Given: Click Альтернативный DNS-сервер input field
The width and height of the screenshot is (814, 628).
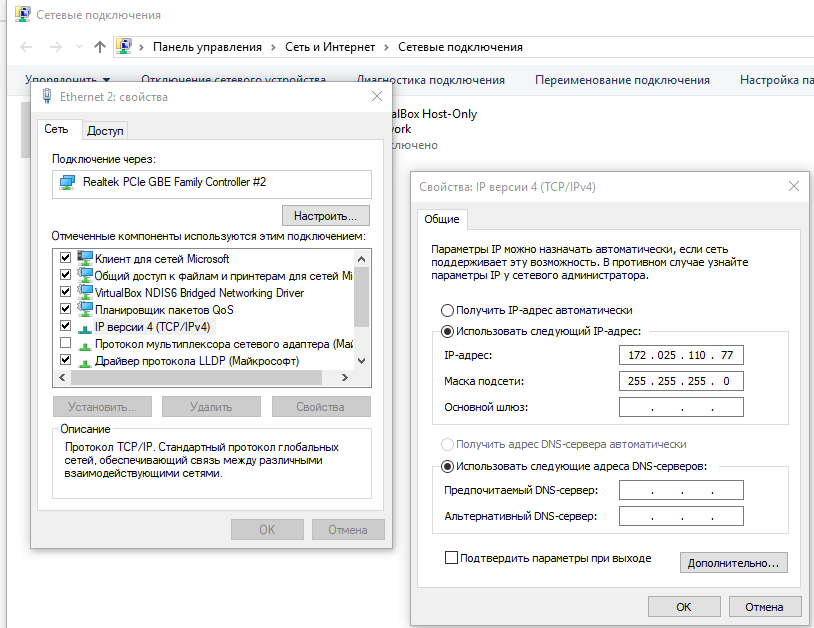Looking at the screenshot, I should [x=681, y=516].
